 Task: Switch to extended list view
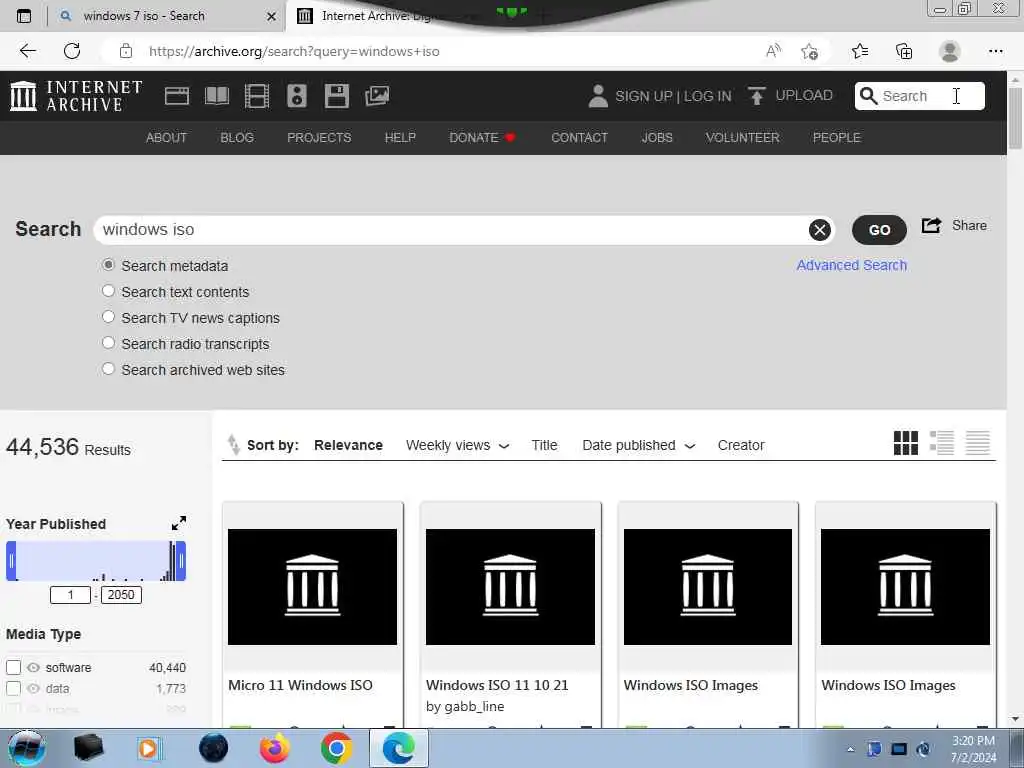pyautogui.click(x=942, y=443)
